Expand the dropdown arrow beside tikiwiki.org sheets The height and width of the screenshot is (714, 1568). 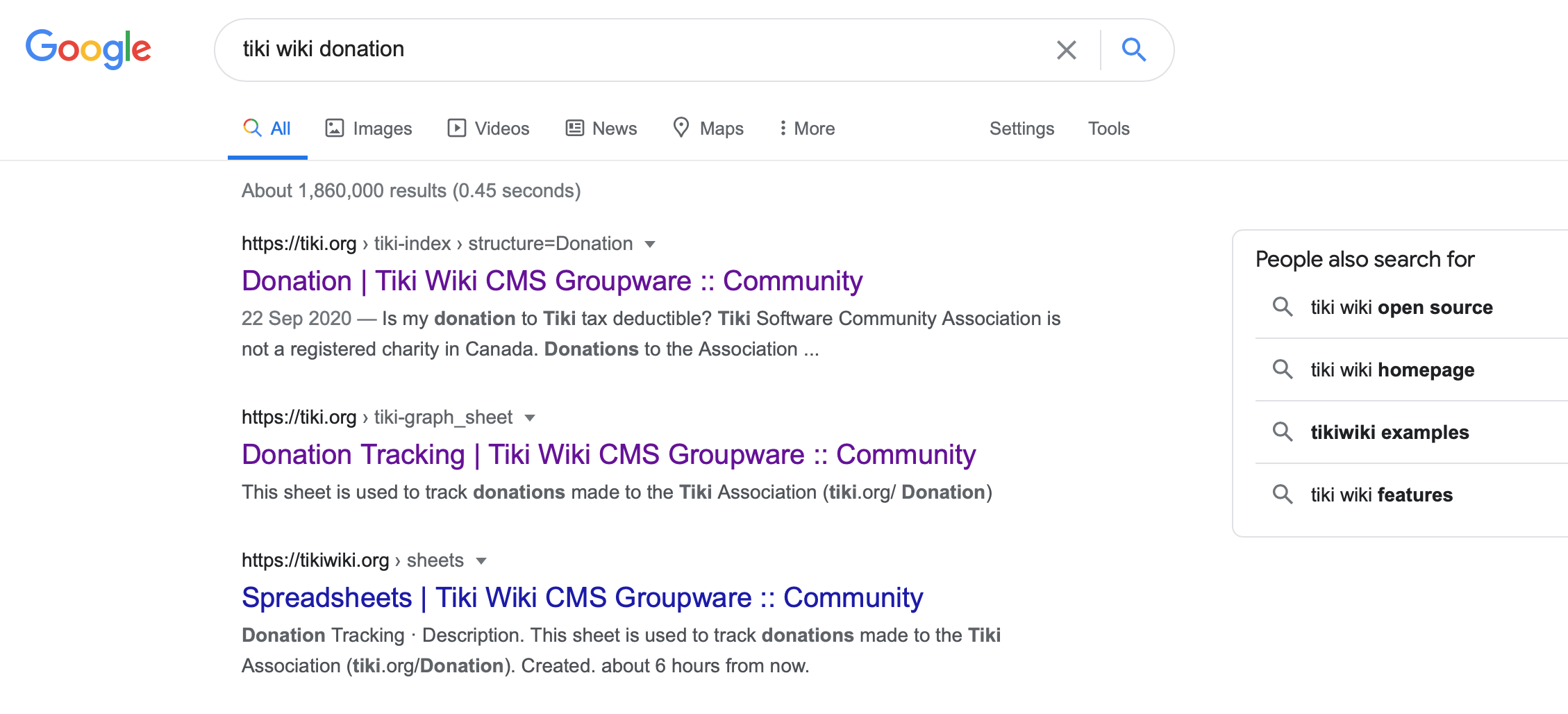pos(481,561)
